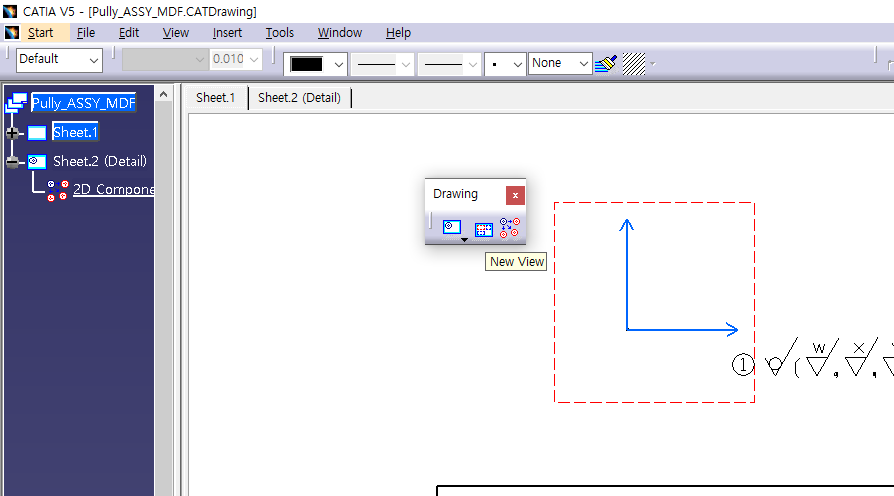Click the circled number 1 balloon

[743, 365]
